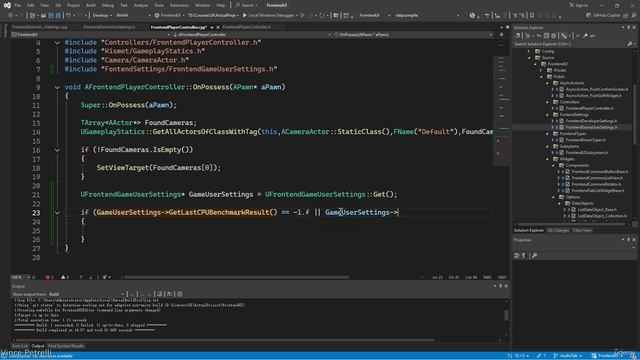Collapse the Source folder in Solution Explorer
Viewport: 640px width, 360px height.
point(529,58)
